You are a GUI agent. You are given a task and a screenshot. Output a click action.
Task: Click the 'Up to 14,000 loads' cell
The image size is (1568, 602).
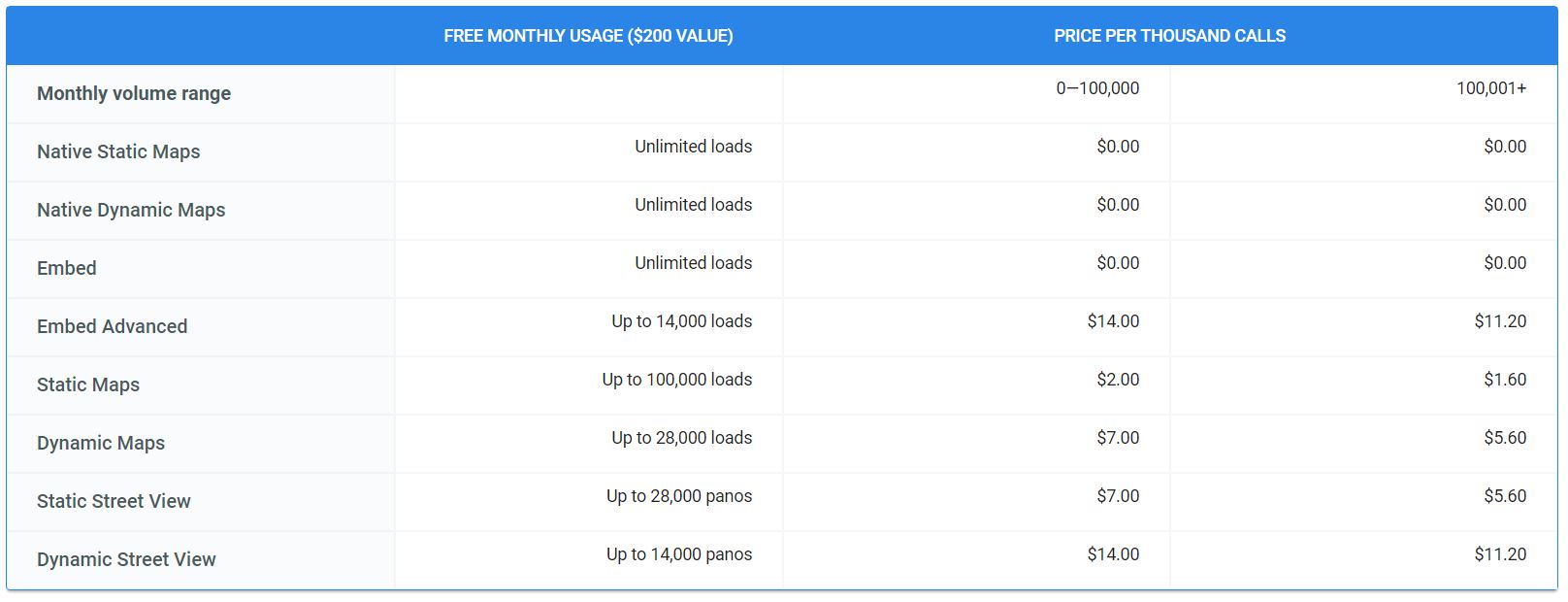(x=681, y=321)
